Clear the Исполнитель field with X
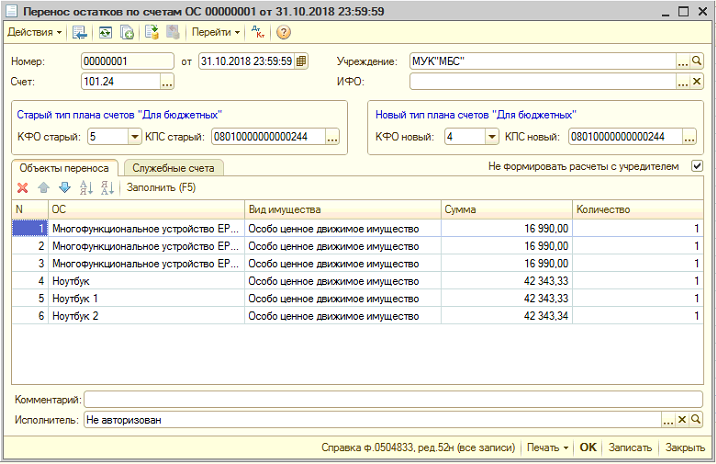Viewport: 716px width, 464px height. pos(682,420)
